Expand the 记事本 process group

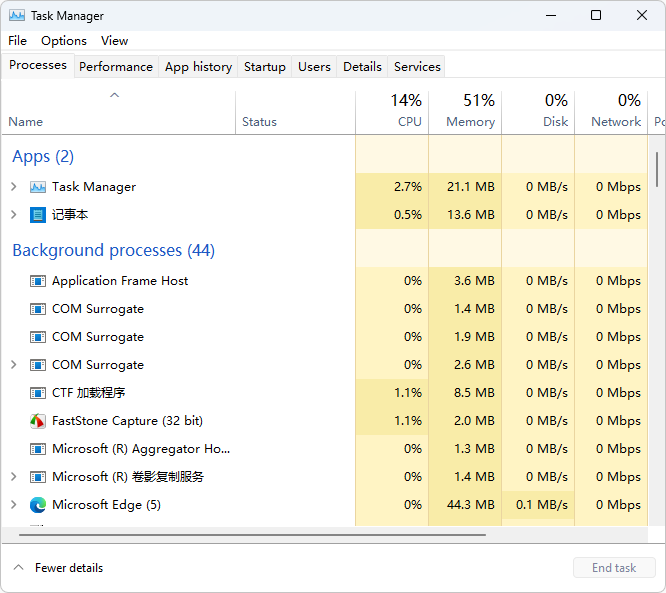(x=14, y=215)
